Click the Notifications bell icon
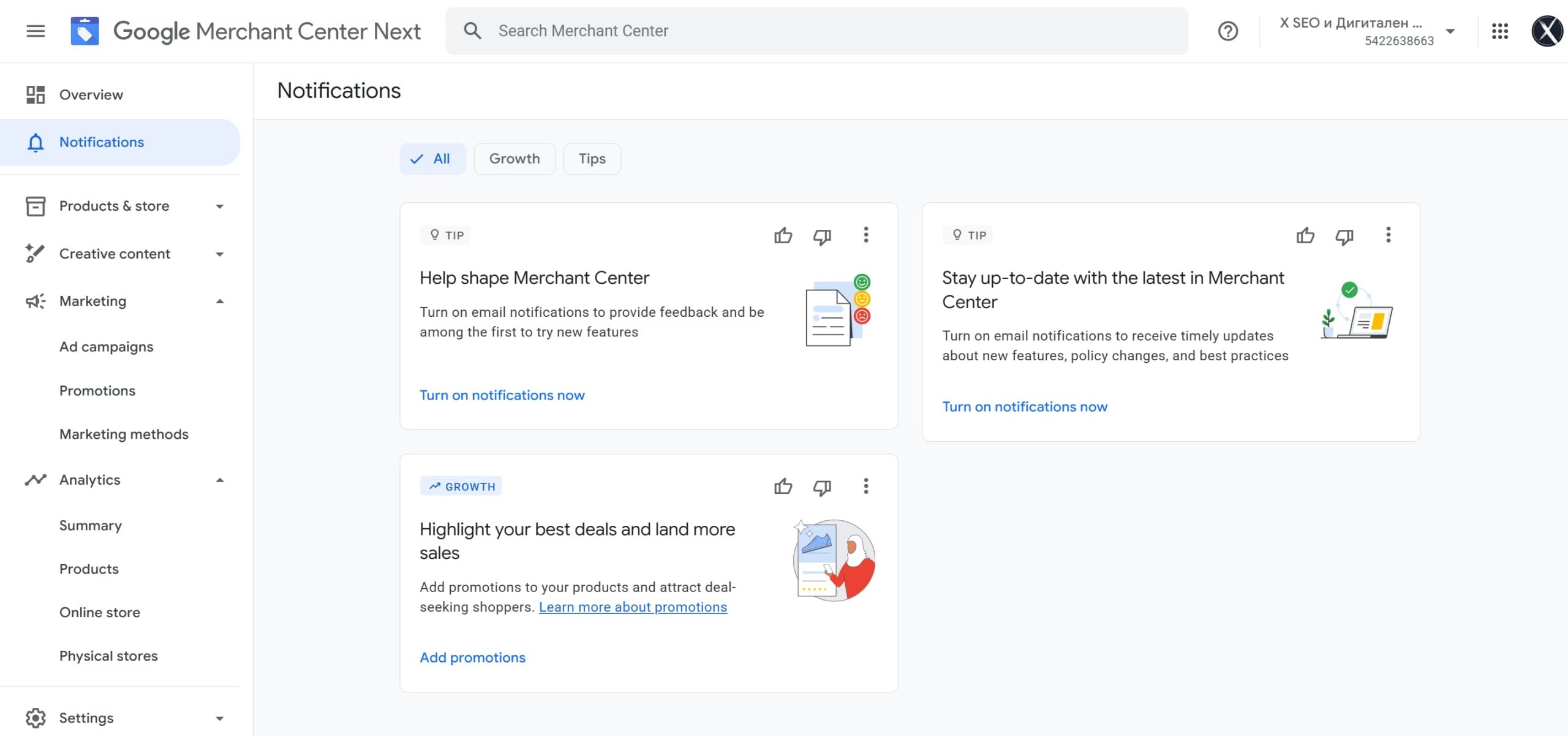1568x736 pixels. (x=36, y=142)
